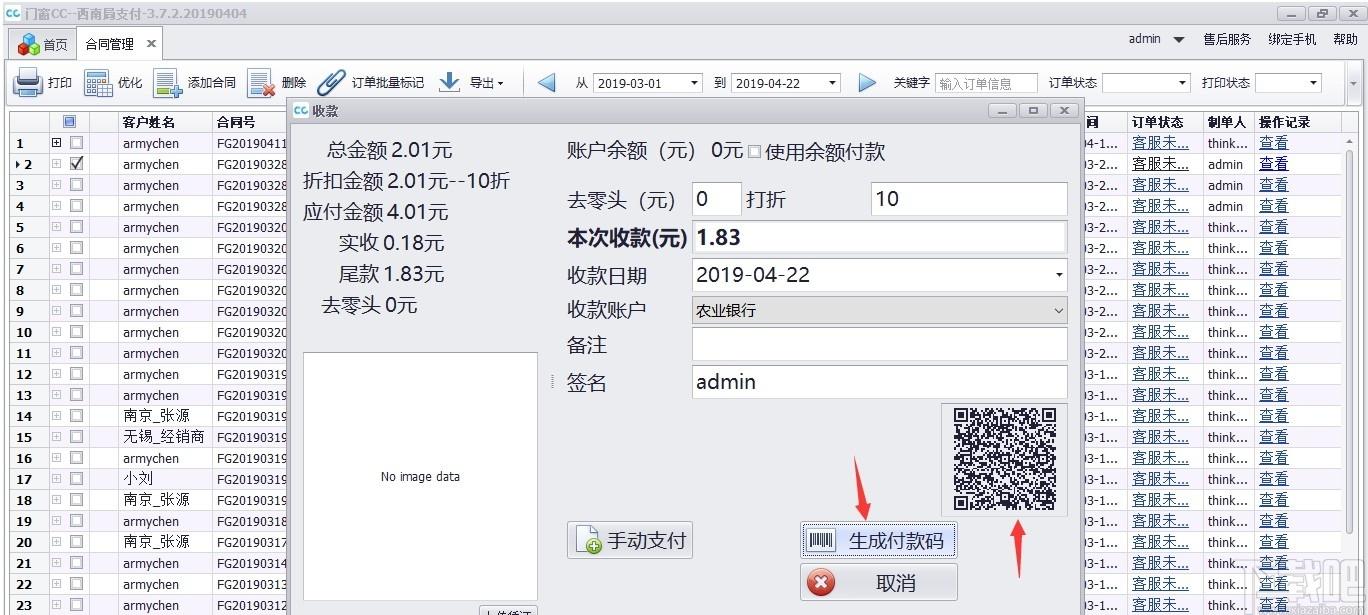
Task: Click the toolbar overflow arrow at far right
Action: [x=1354, y=84]
